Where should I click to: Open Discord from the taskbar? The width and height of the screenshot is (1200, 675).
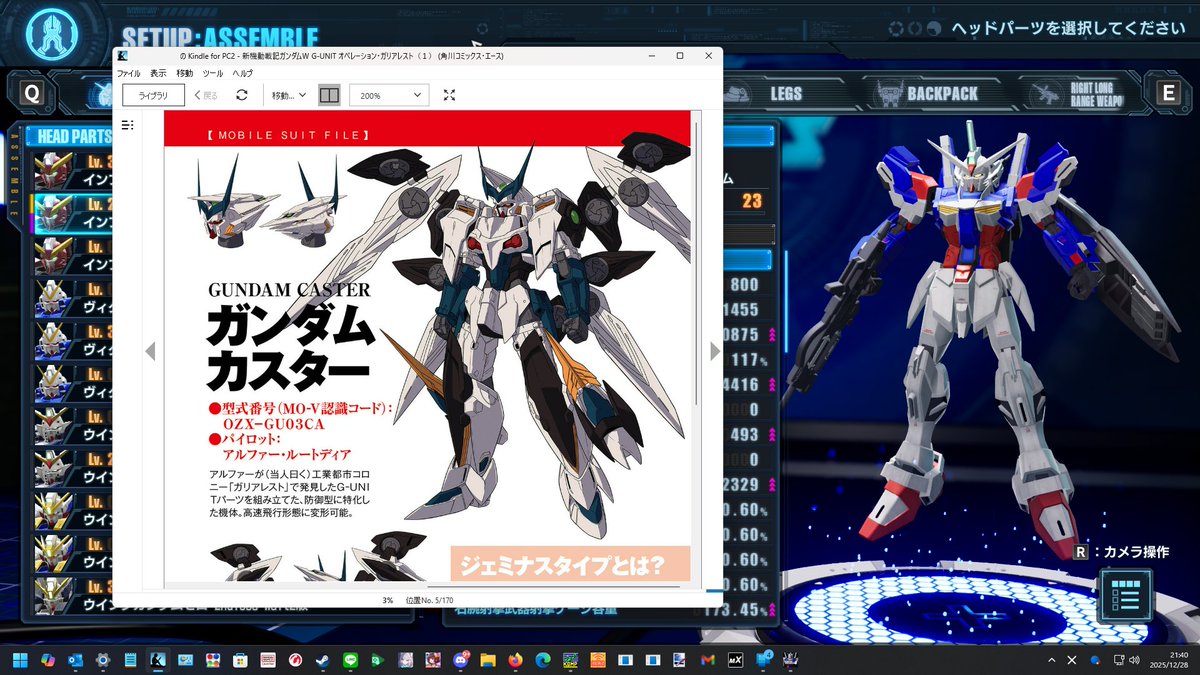[x=461, y=660]
